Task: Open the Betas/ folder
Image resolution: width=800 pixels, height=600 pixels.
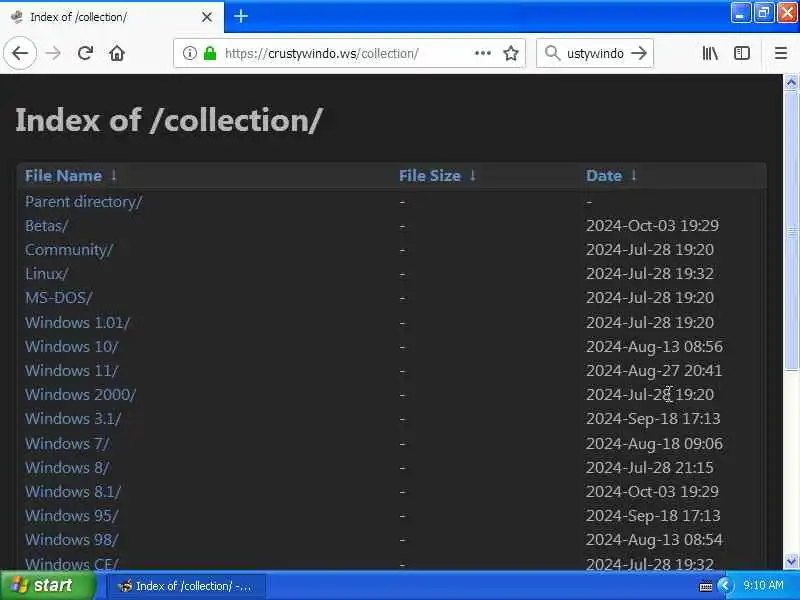Action: tap(46, 226)
